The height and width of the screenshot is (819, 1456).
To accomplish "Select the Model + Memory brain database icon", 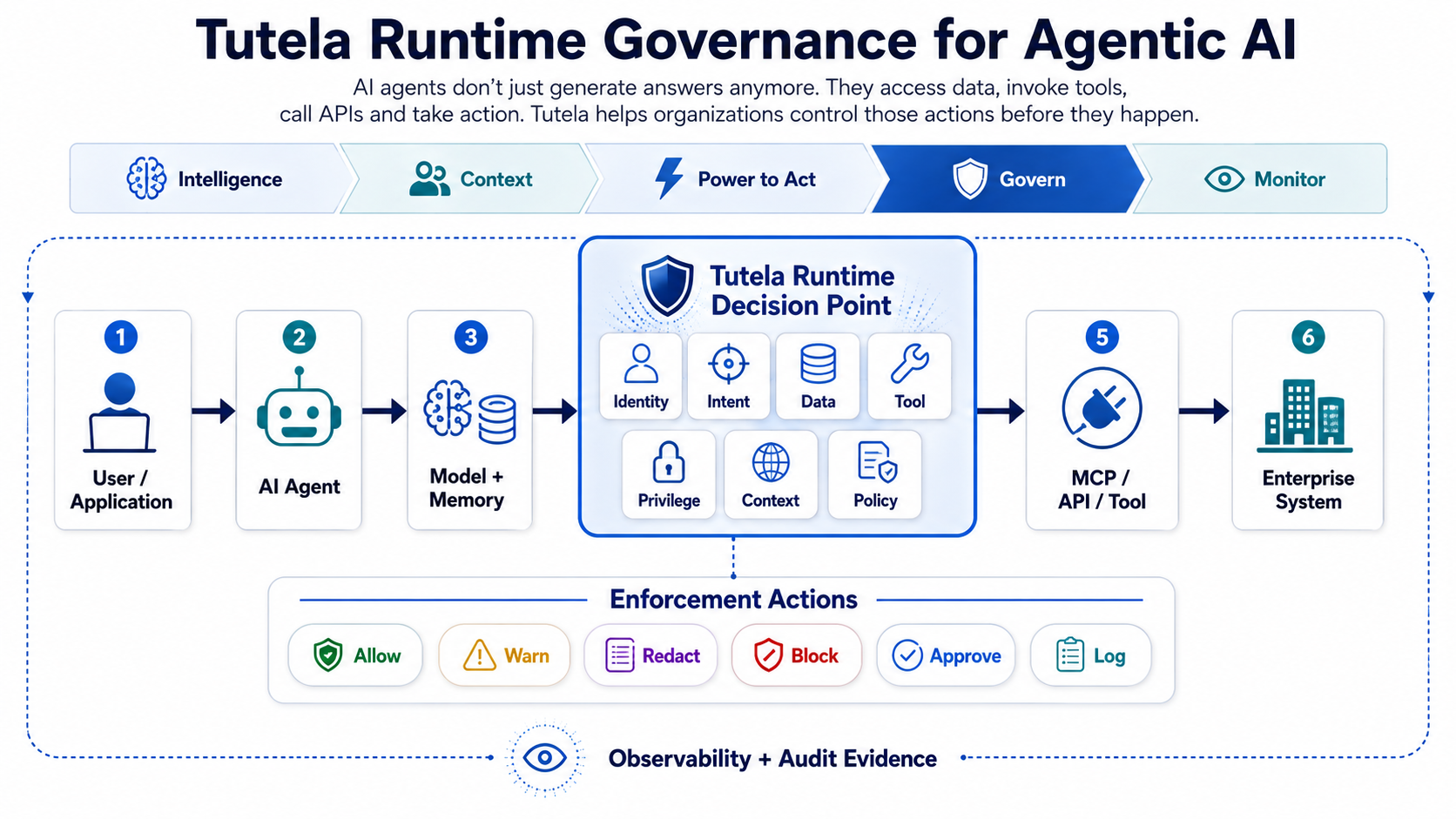I will pyautogui.click(x=470, y=410).
